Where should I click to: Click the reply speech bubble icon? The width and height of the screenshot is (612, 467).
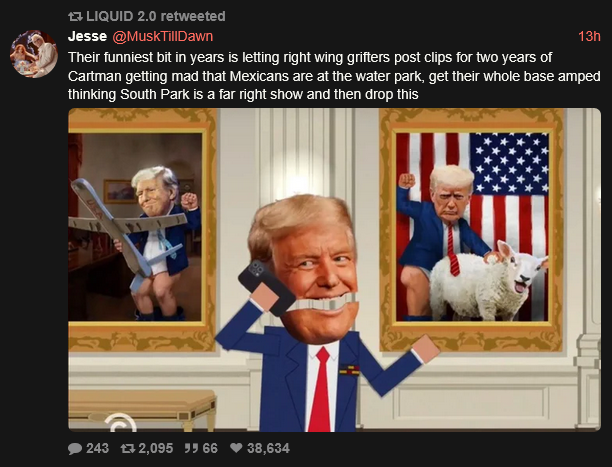(75, 448)
